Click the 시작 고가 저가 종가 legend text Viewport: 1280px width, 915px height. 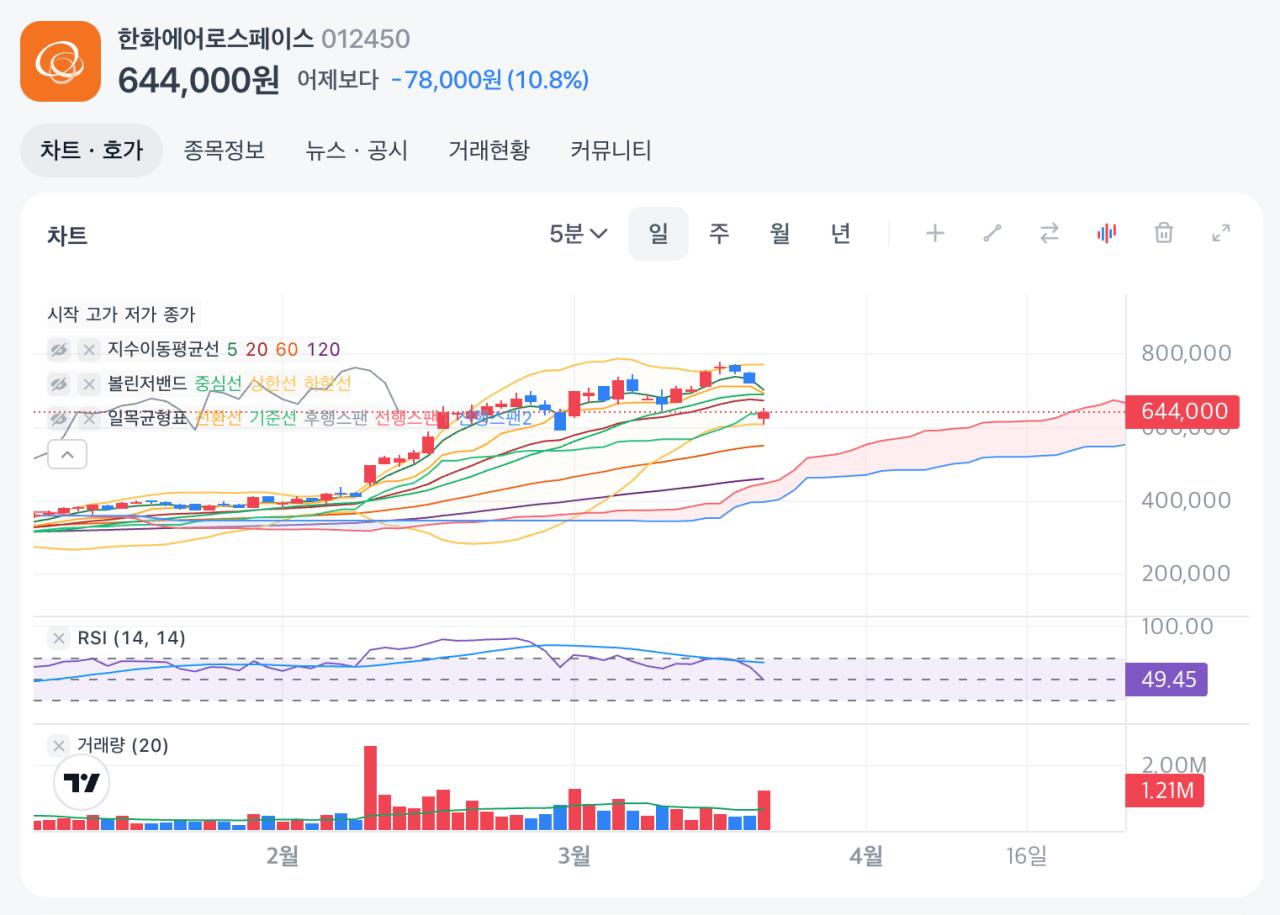click(x=121, y=314)
